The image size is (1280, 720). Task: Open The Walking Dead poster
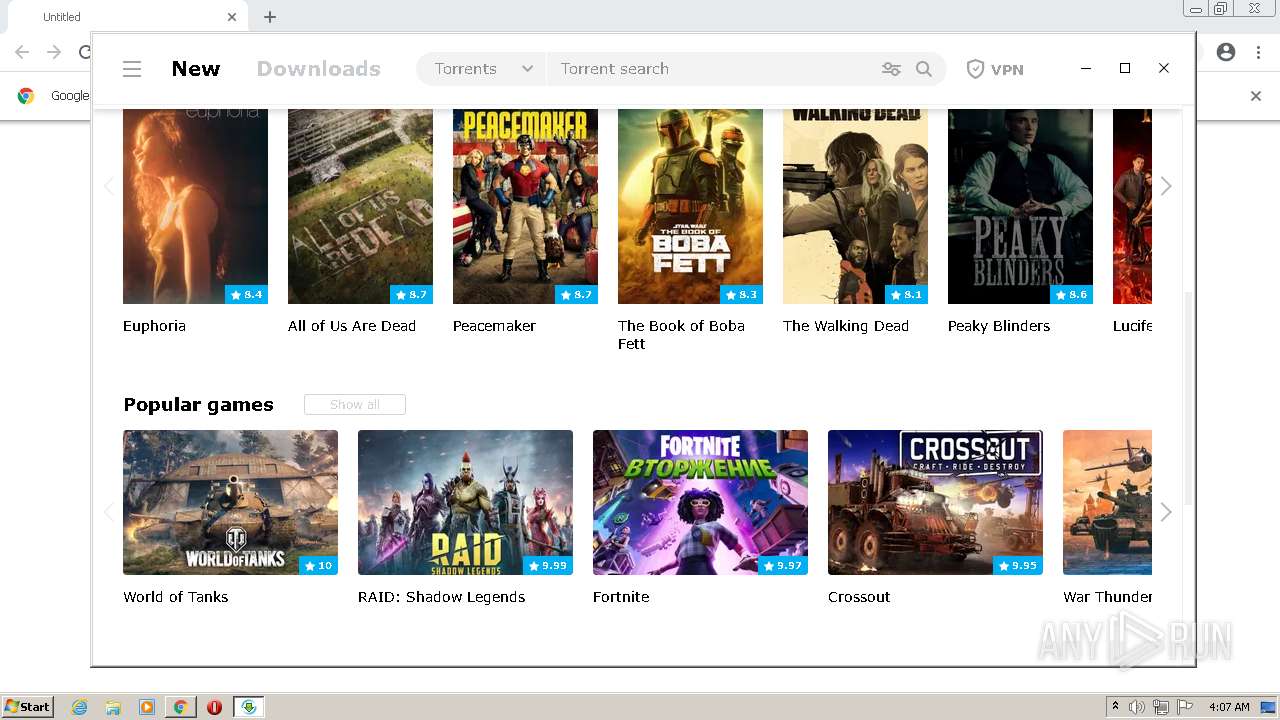click(855, 206)
